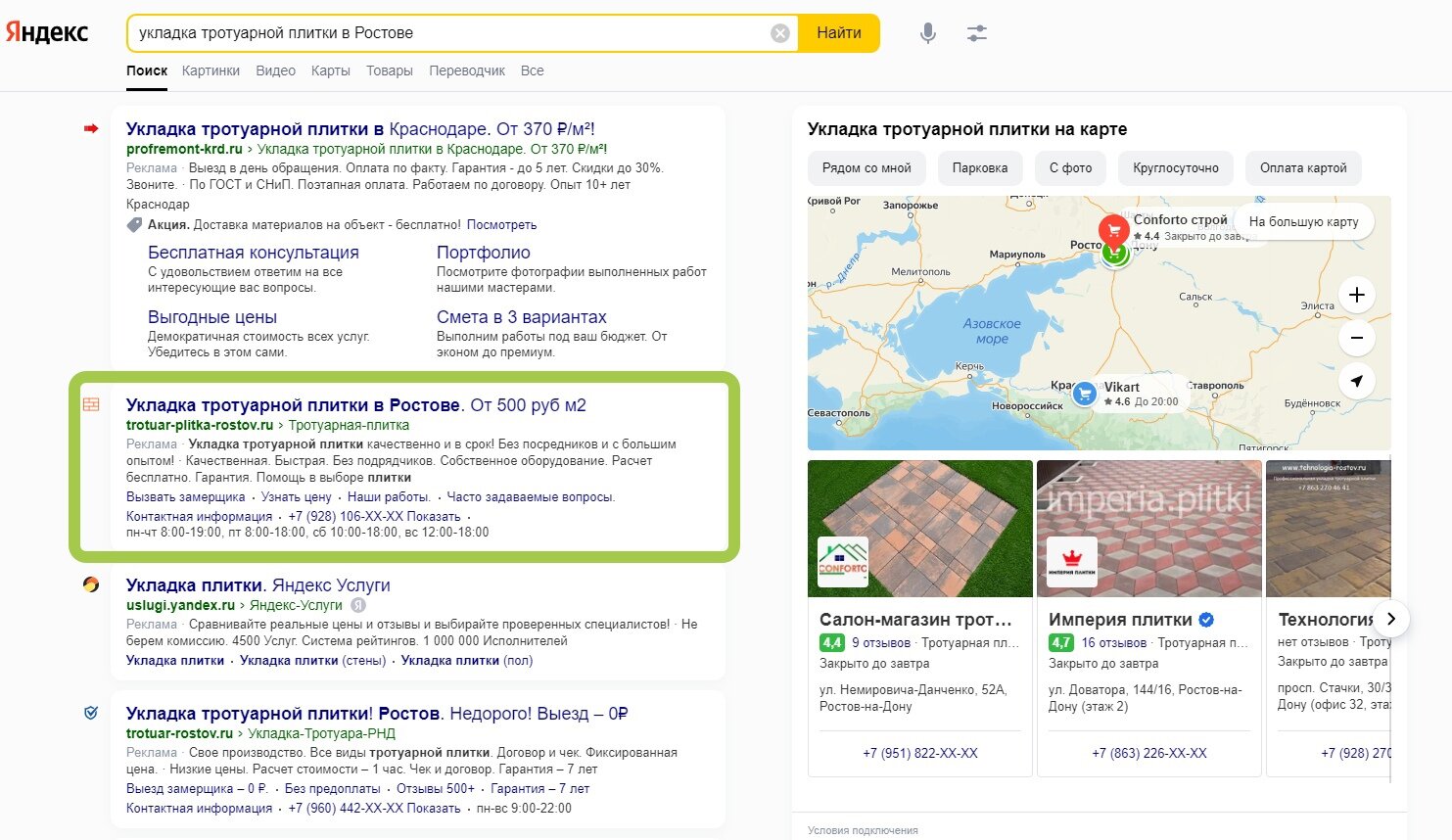The height and width of the screenshot is (840, 1452).
Task: Apply the Рядом со мной filter
Action: [x=867, y=168]
